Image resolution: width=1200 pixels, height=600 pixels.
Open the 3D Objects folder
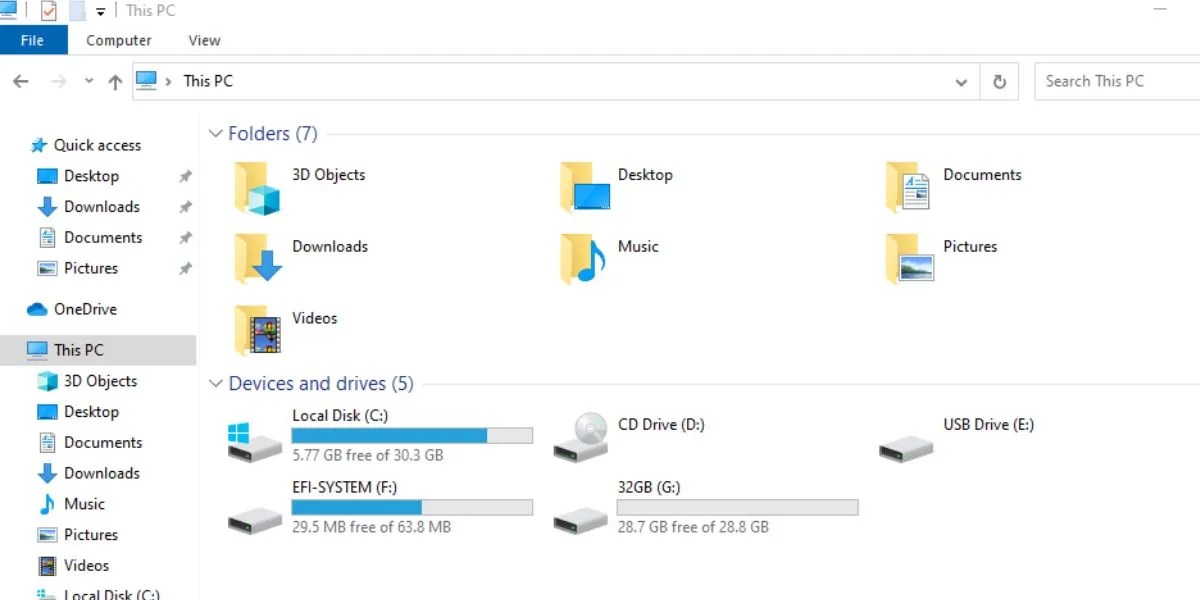coord(328,175)
